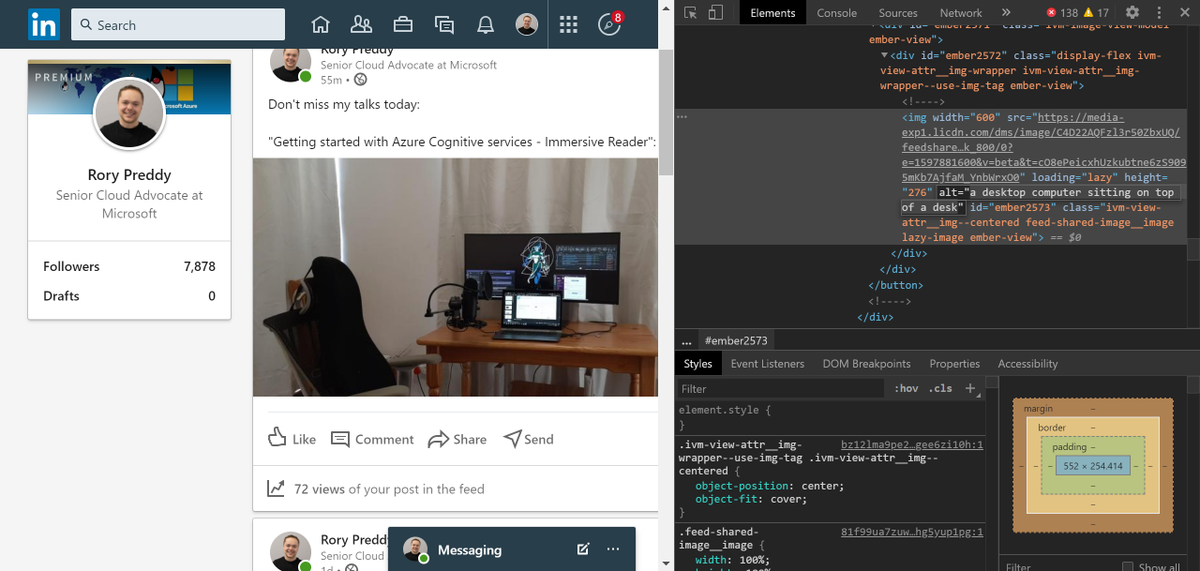Screen dimensions: 1200x571
Task: Switch to the Console tab
Action: point(837,13)
